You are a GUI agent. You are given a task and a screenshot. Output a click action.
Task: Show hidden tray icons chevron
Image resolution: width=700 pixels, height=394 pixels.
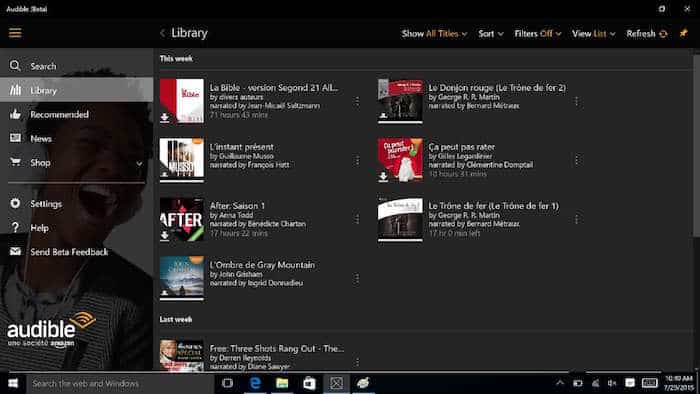560,383
